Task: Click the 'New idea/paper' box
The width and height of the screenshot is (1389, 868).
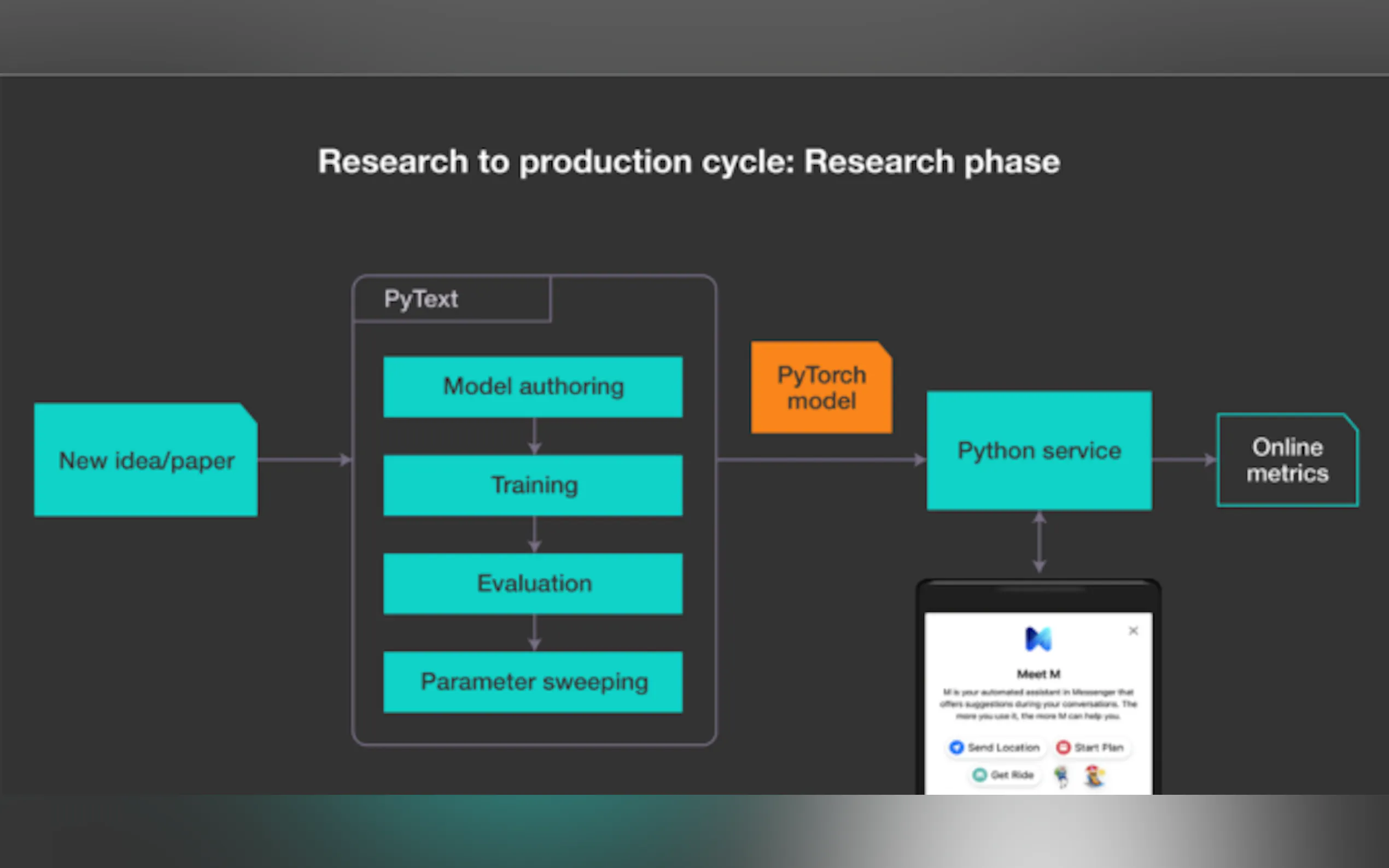Action: point(146,460)
